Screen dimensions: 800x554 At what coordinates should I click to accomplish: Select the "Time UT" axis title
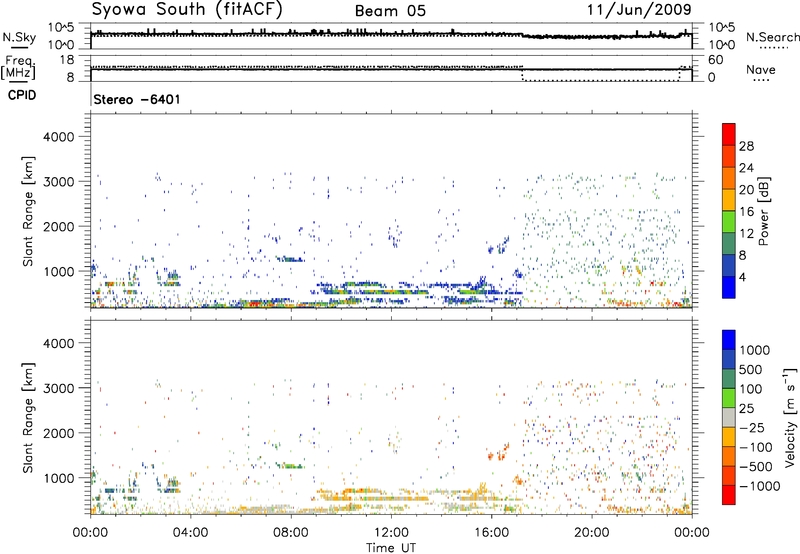[391, 548]
